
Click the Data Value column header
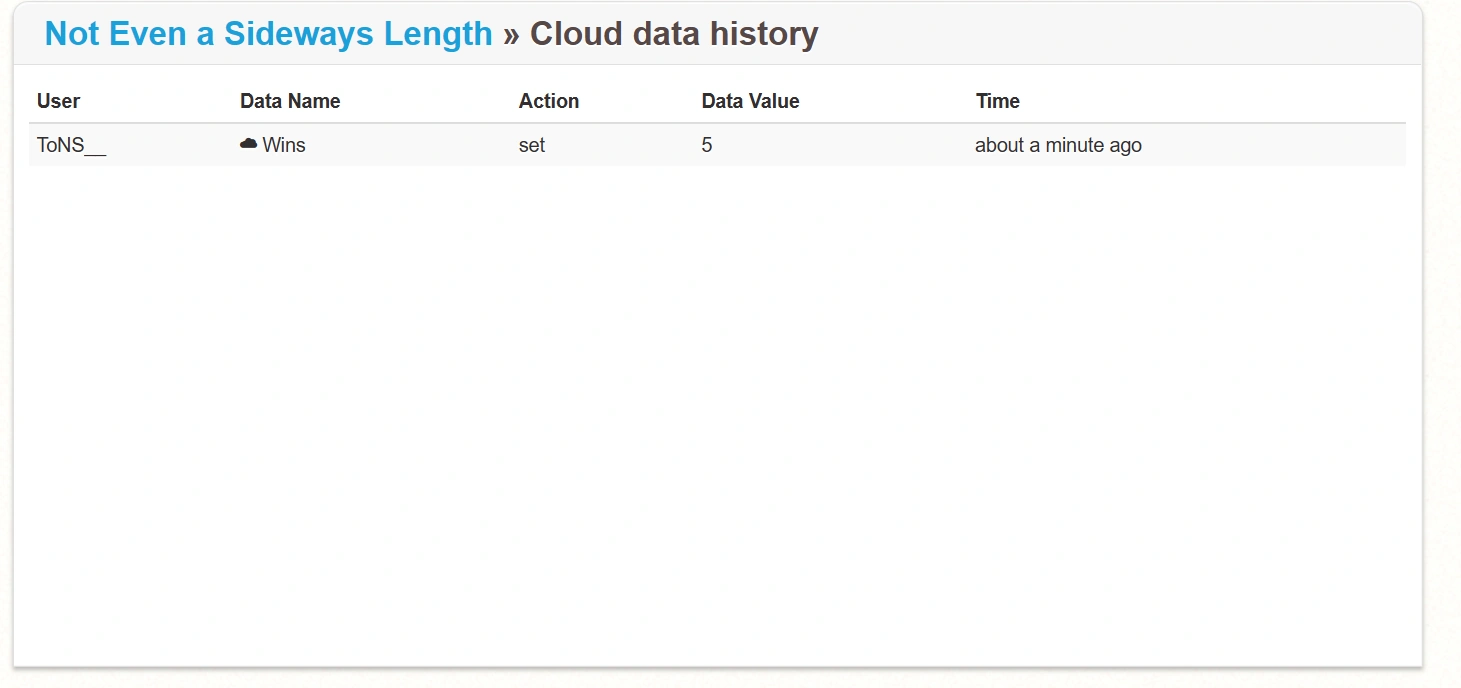[x=750, y=101]
